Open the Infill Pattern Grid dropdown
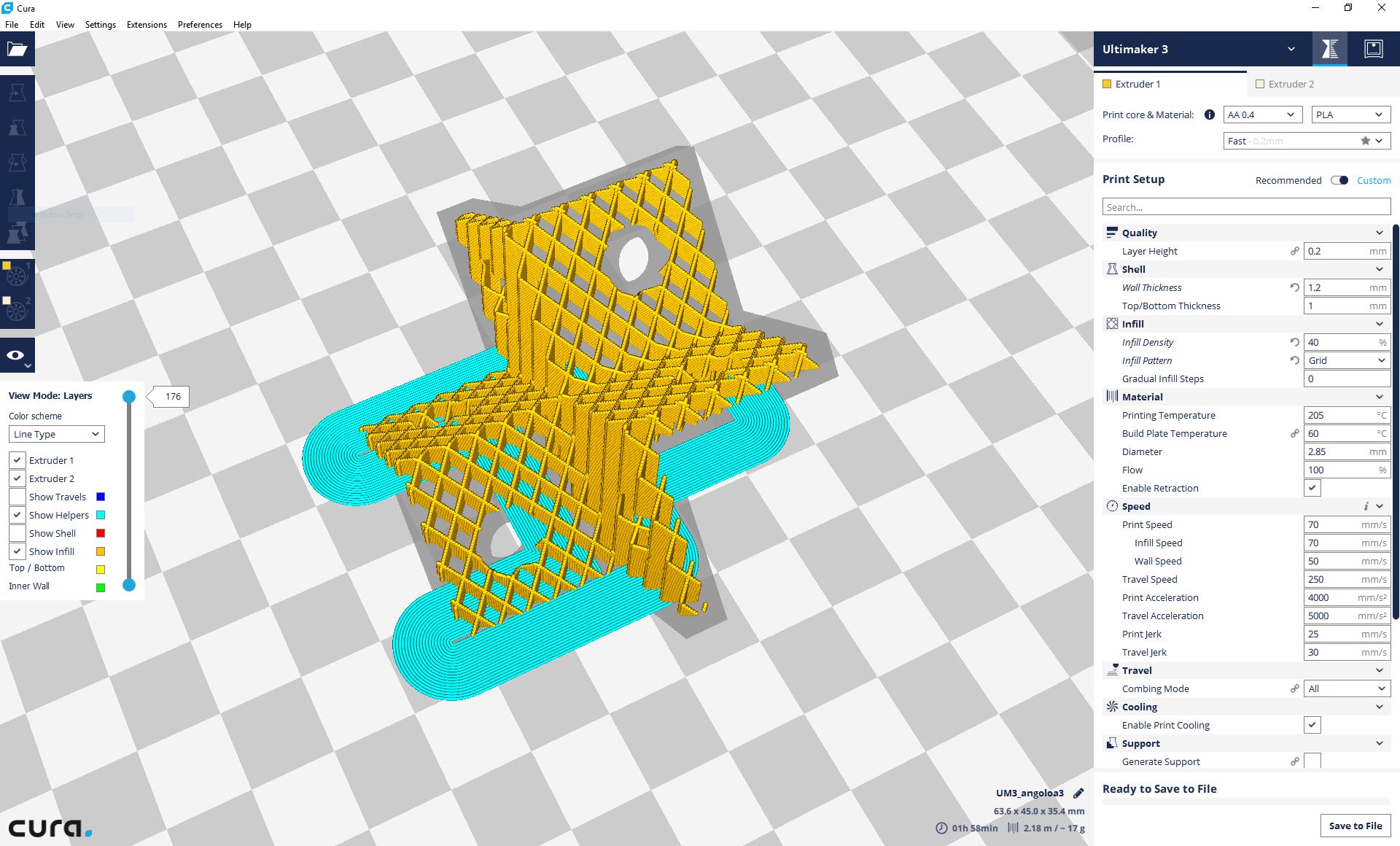Viewport: 1400px width, 846px height. point(1347,360)
